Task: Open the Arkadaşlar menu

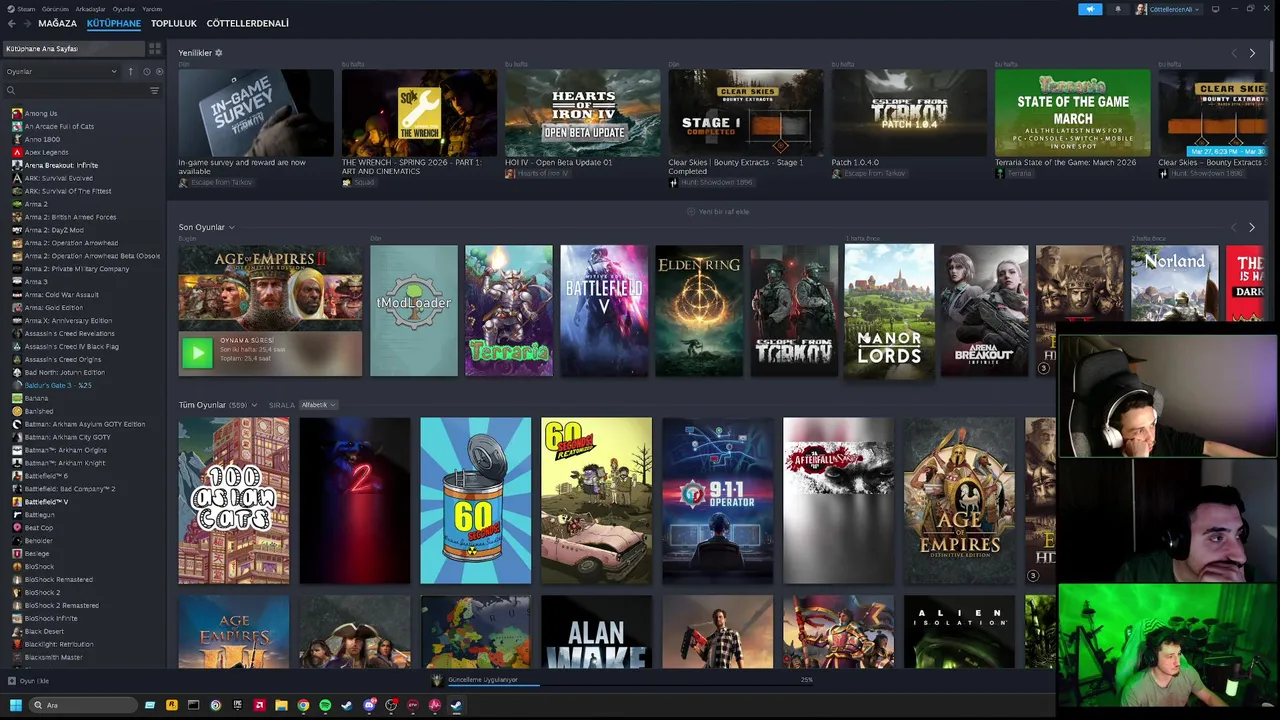Action: 90,9
